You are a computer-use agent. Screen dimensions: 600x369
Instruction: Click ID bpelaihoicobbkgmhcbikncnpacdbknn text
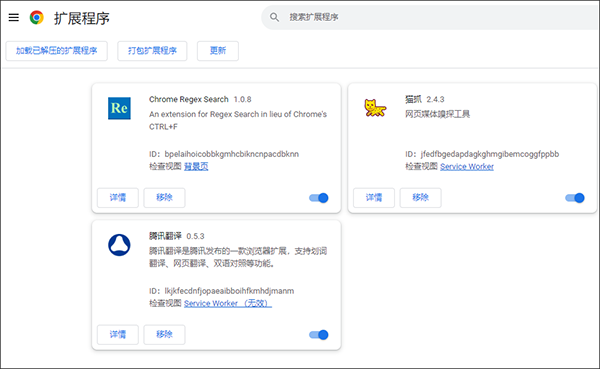(224, 154)
